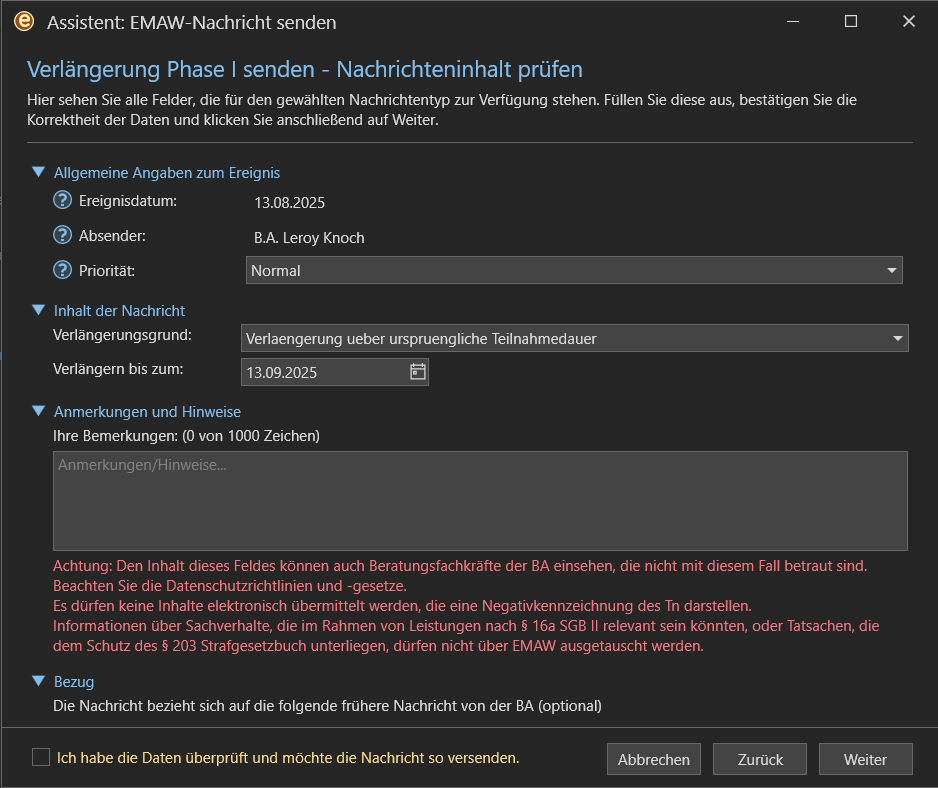Maximize the assistant window

[851, 21]
